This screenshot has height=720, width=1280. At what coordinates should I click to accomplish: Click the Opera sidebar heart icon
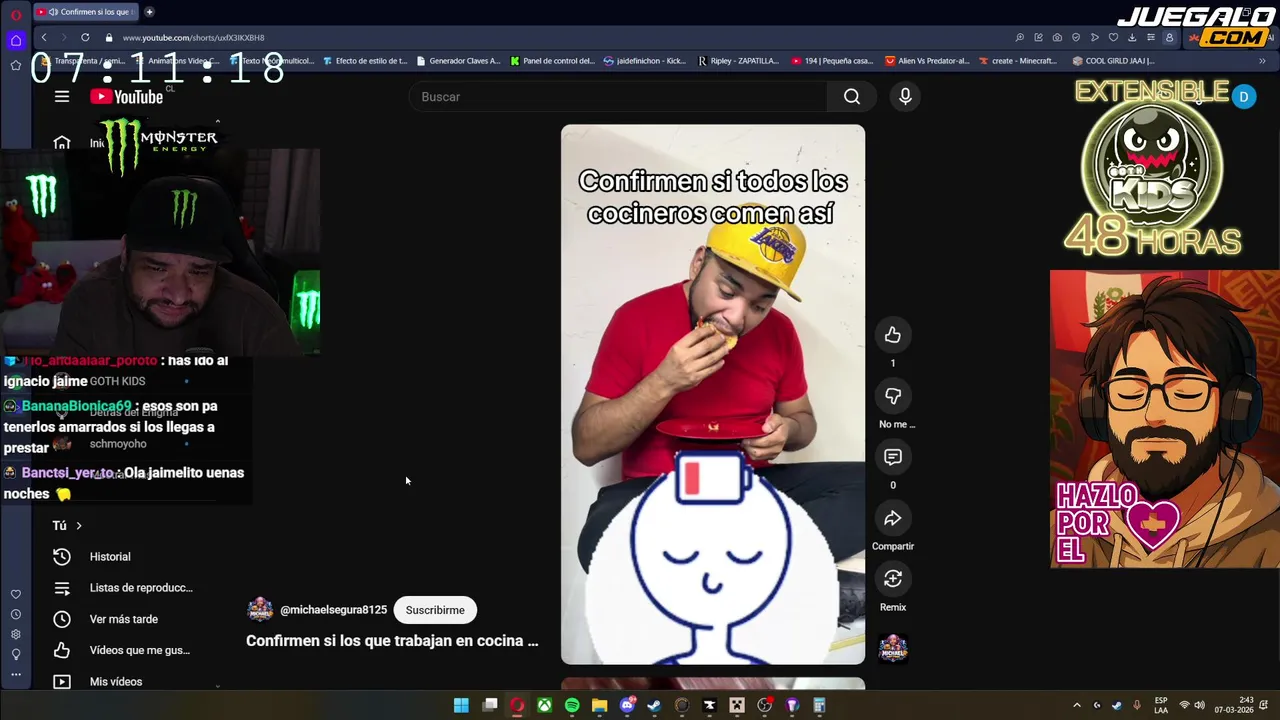15,594
